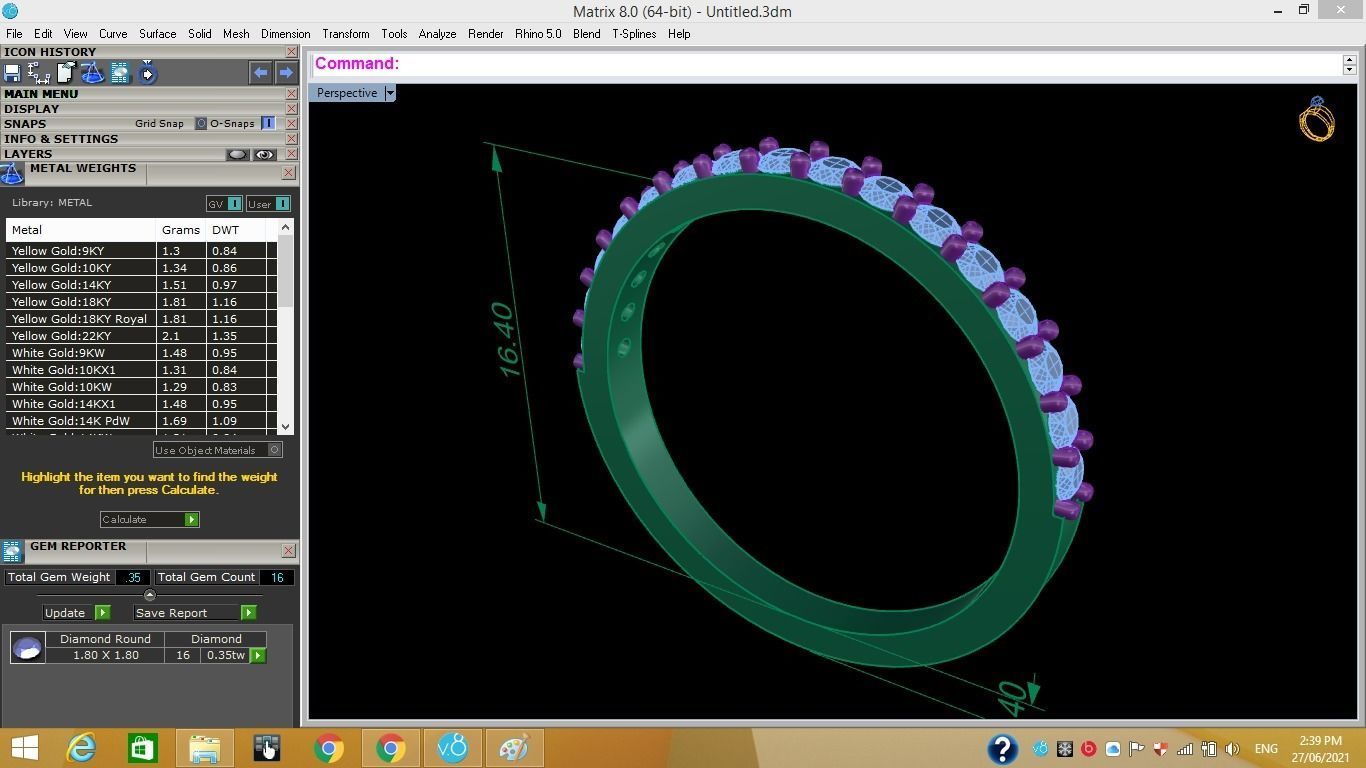Open the Perspective viewport dropdown arrow
The image size is (1366, 768).
pos(390,93)
